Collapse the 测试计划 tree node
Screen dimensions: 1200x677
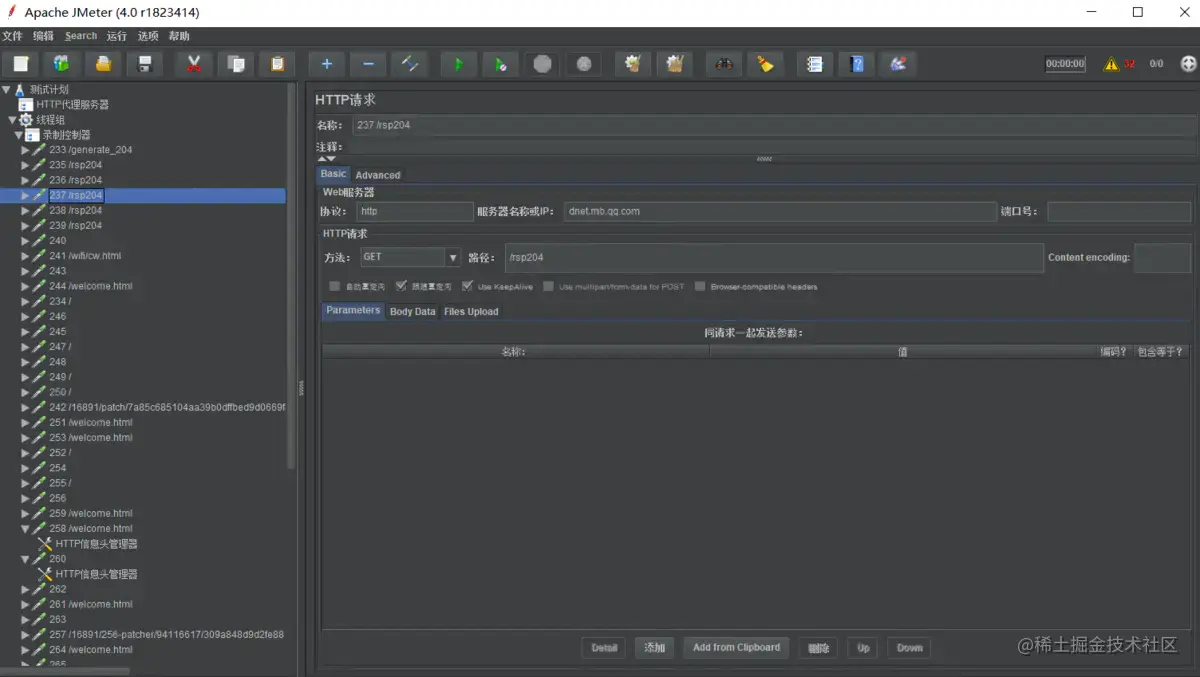click(6, 89)
